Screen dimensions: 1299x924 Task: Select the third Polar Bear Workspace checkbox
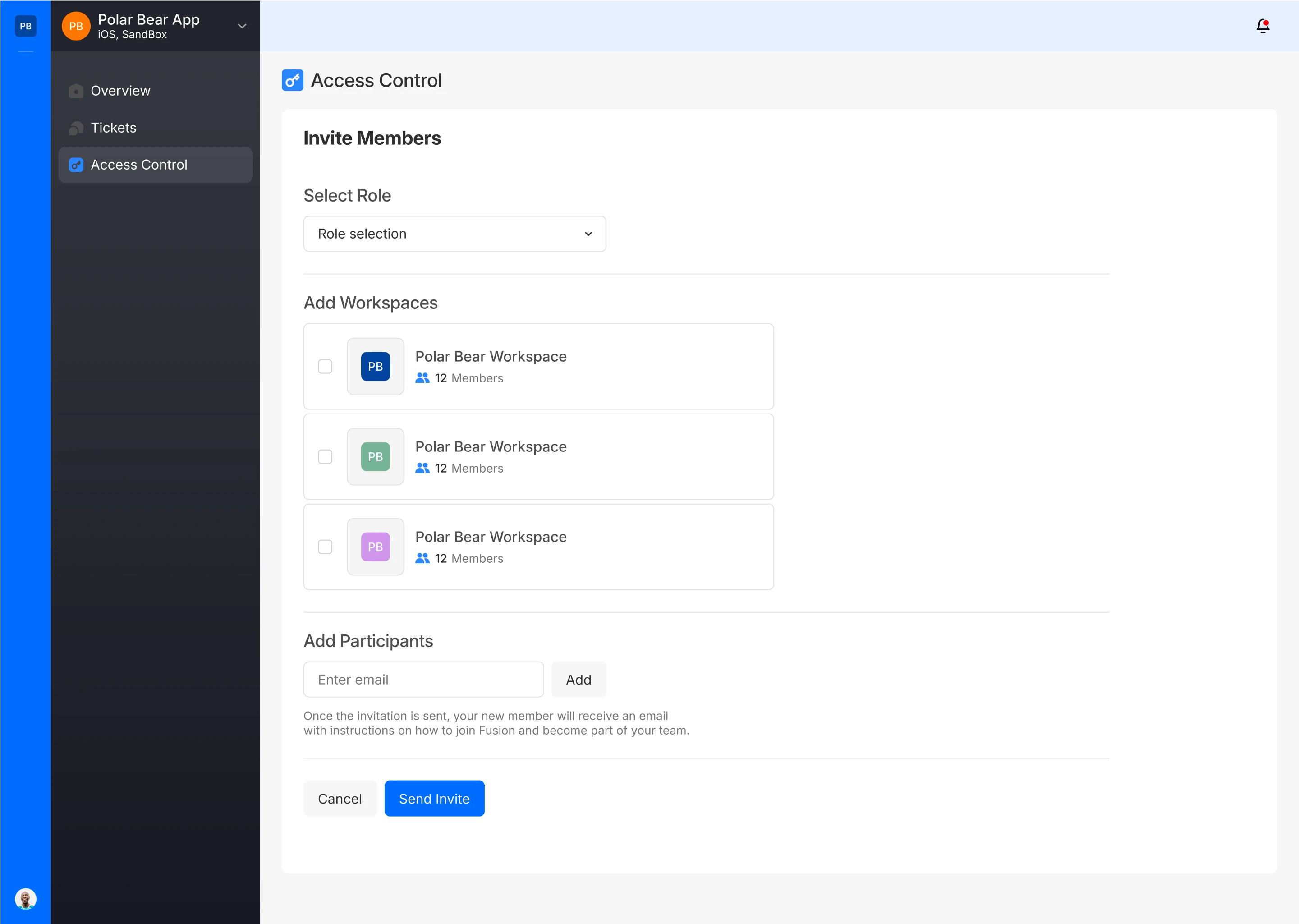point(325,547)
